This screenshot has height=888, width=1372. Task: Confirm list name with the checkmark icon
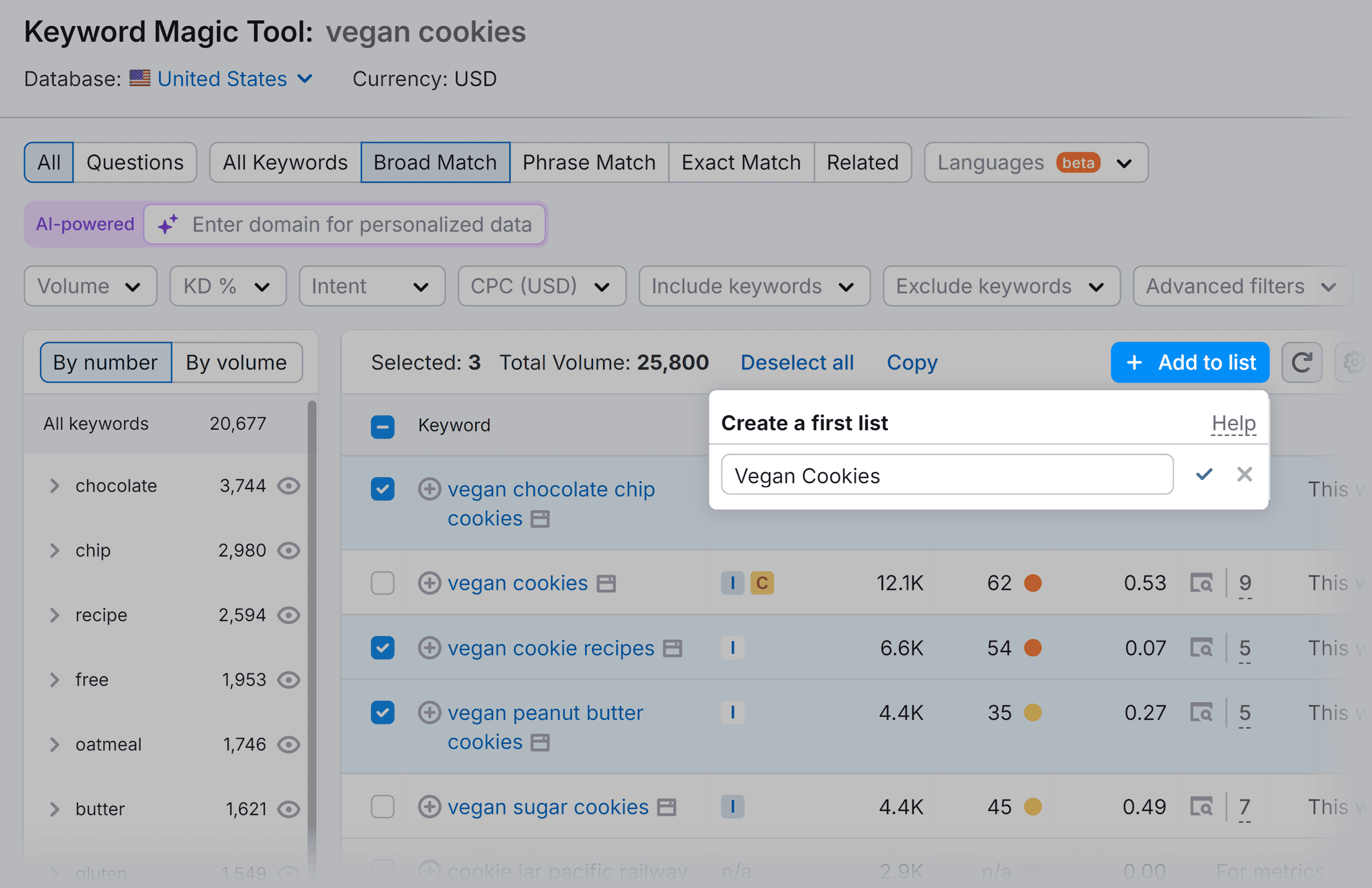(1204, 474)
